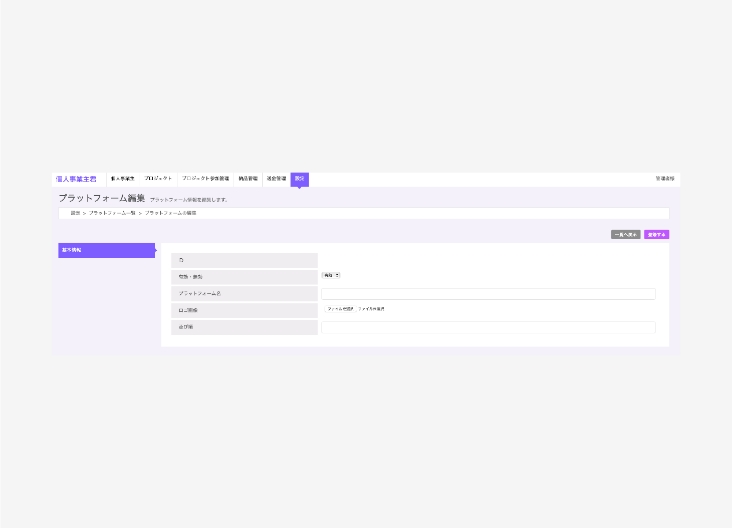
Task: Select the nav tab left of the purple tab
Action: click(276, 179)
